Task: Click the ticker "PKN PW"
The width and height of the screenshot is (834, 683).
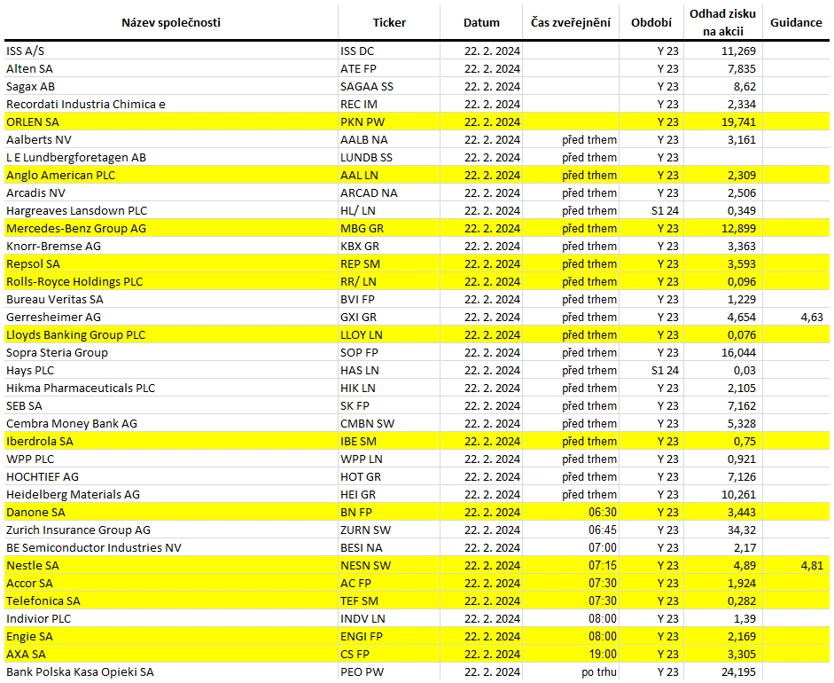Action: point(362,122)
